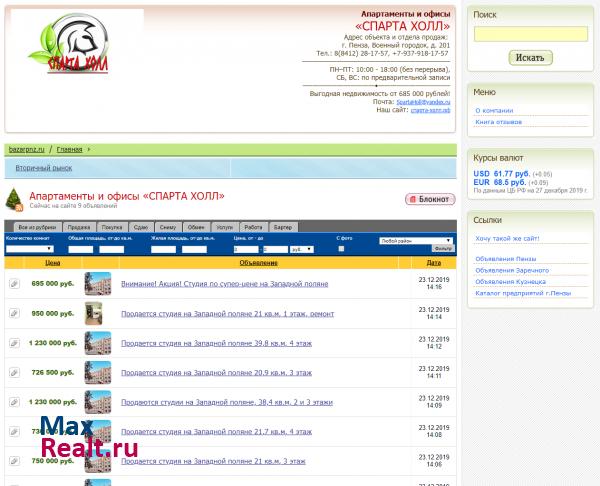Image resolution: width=600 pixels, height=486 pixels.
Task: Open the interior thumbnail of the 950 000 руб. listing
Action: 94,313
